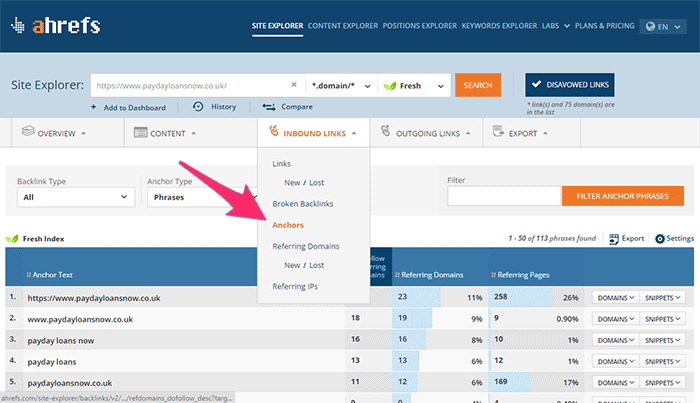The width and height of the screenshot is (700, 403).
Task: Click the Overview tab icon
Action: coord(28,132)
